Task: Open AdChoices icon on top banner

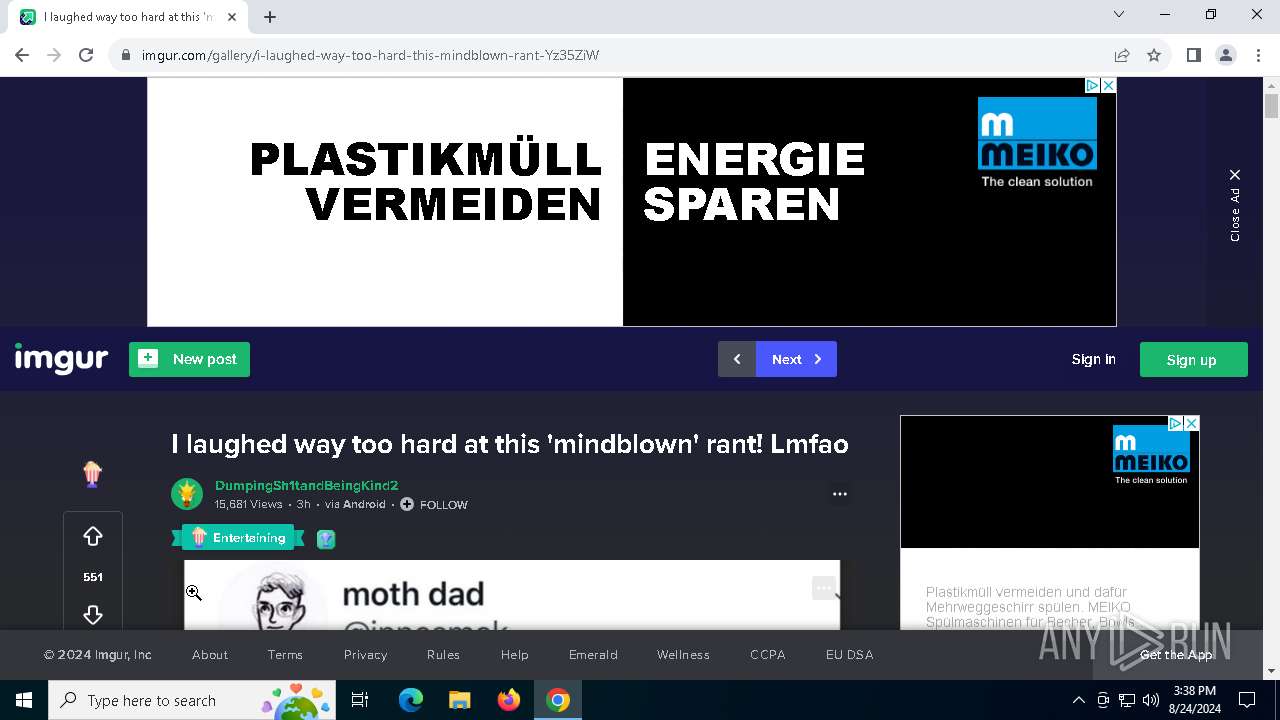Action: click(1093, 86)
